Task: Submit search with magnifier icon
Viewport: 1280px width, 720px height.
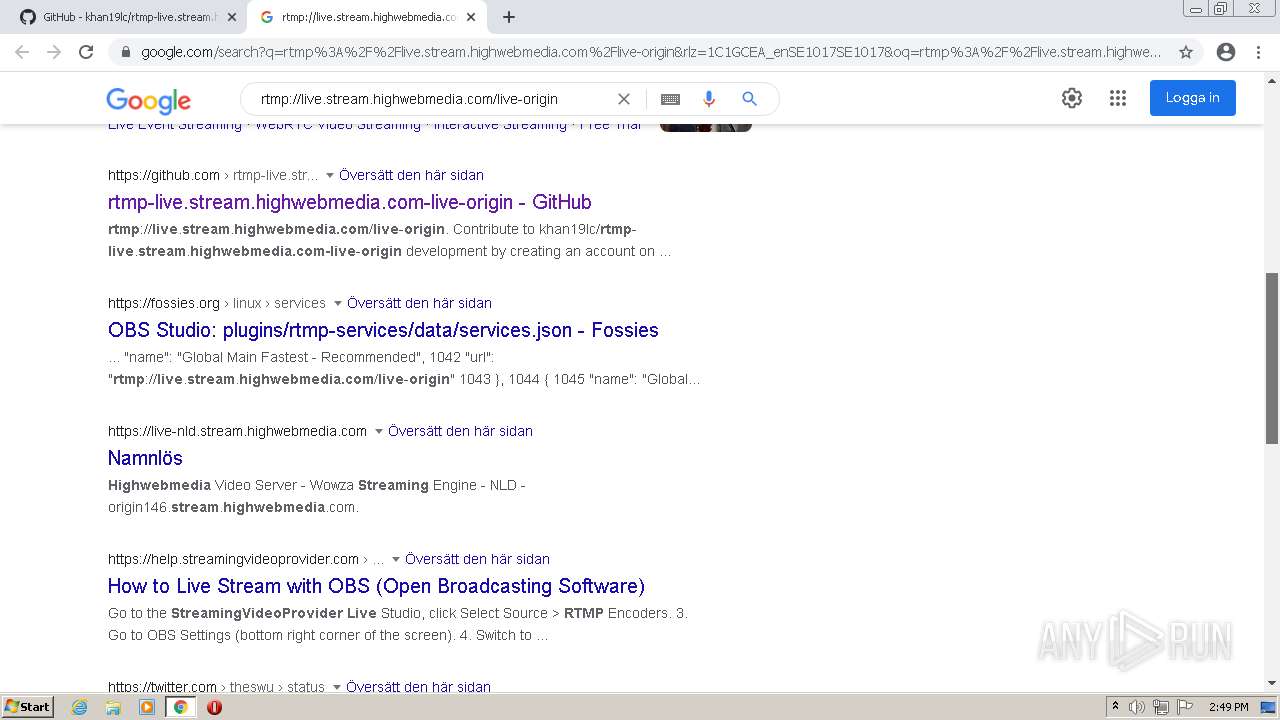Action: pos(749,99)
